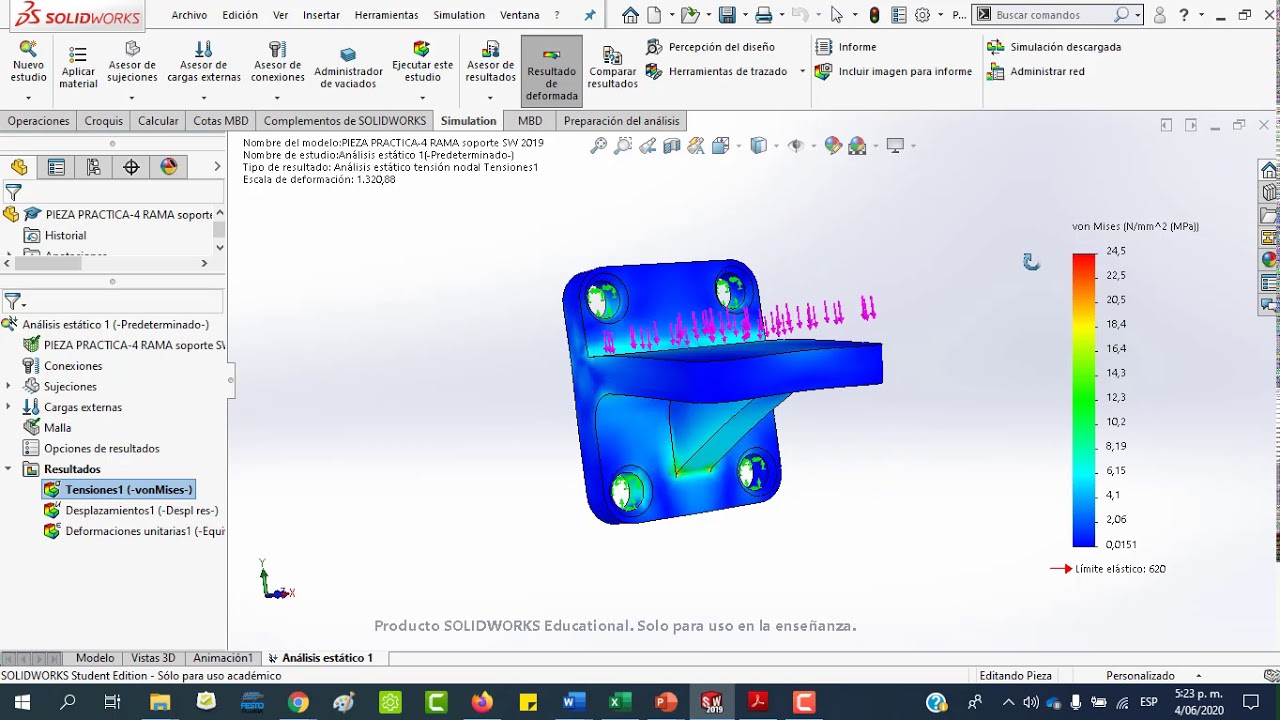This screenshot has width=1280, height=720.
Task: Open Aplicar material tool
Action: [x=78, y=67]
